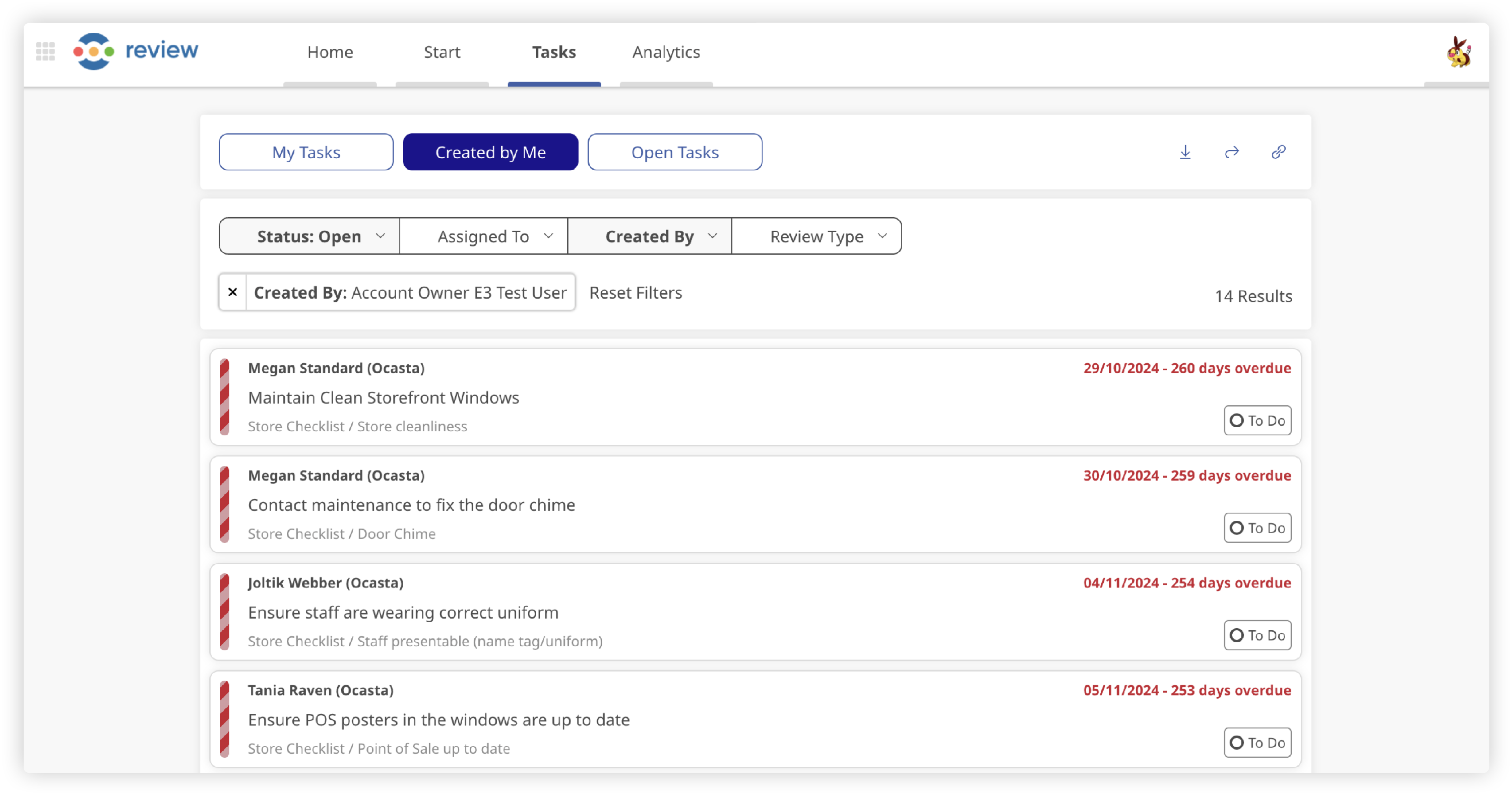
Task: Open the Ensure POS posters task card
Action: click(646, 720)
